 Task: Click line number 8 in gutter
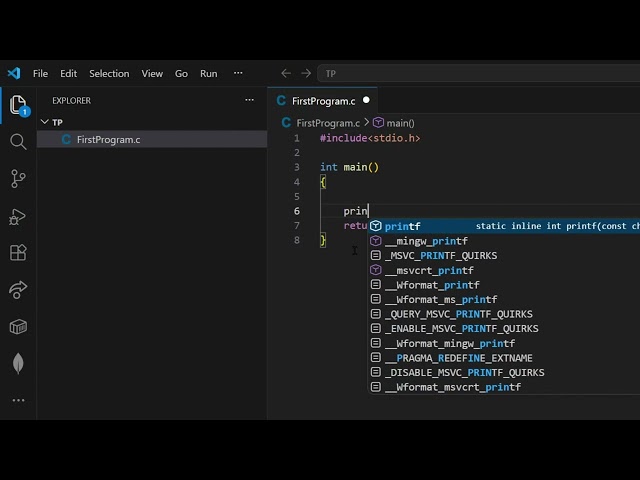point(297,240)
